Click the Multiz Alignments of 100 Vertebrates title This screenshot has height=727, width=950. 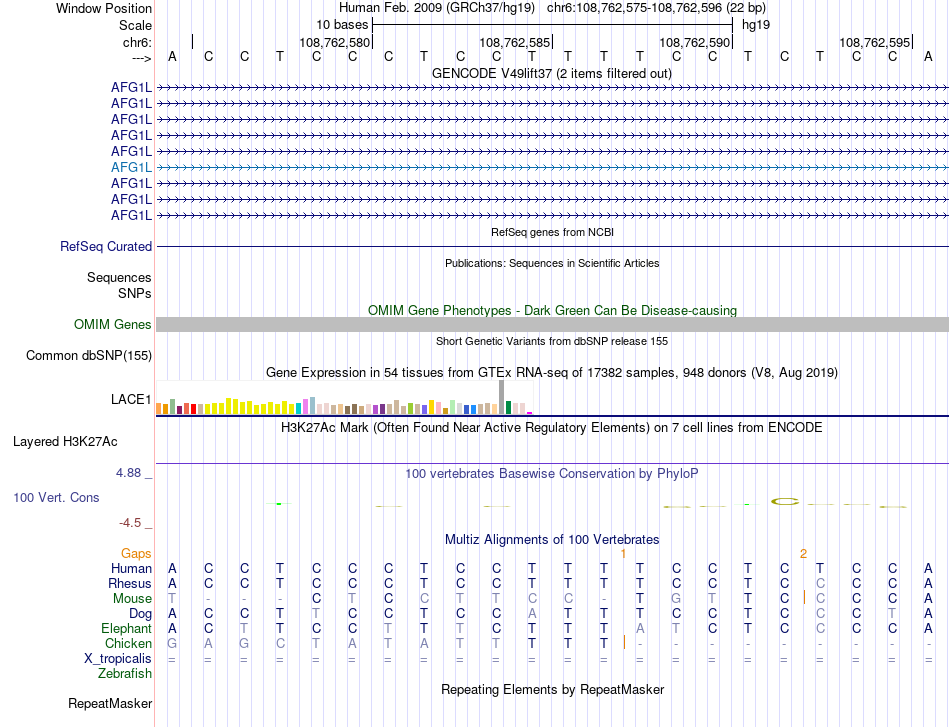click(552, 539)
